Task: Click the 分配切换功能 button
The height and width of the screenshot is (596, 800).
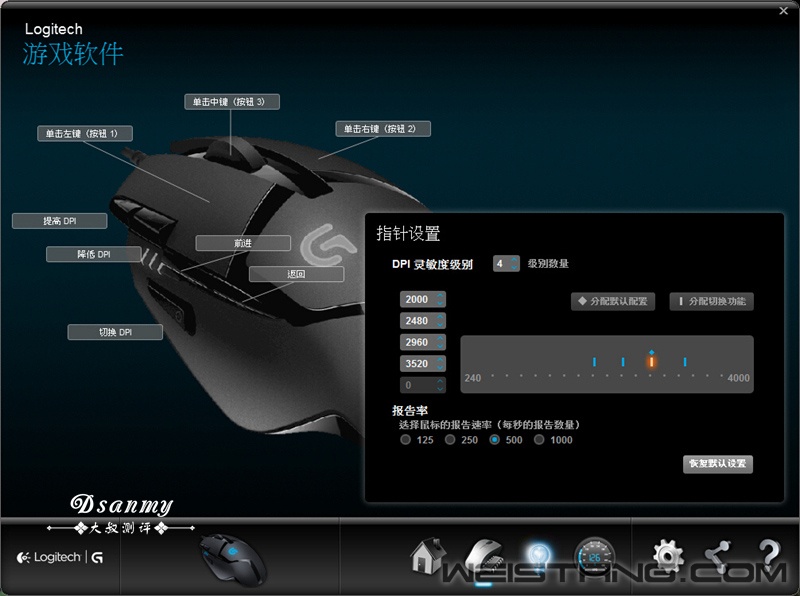Action: (x=711, y=301)
